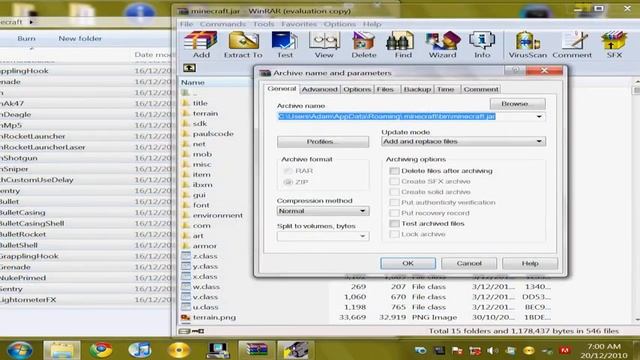Open Google Chrome from the taskbar
This screenshot has height=360, width=640.
click(100, 350)
